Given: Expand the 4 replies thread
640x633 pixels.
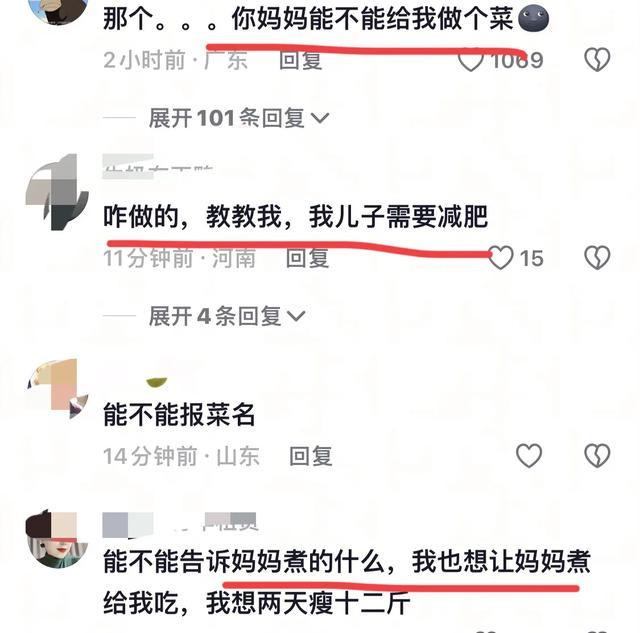Looking at the screenshot, I should 227,316.
